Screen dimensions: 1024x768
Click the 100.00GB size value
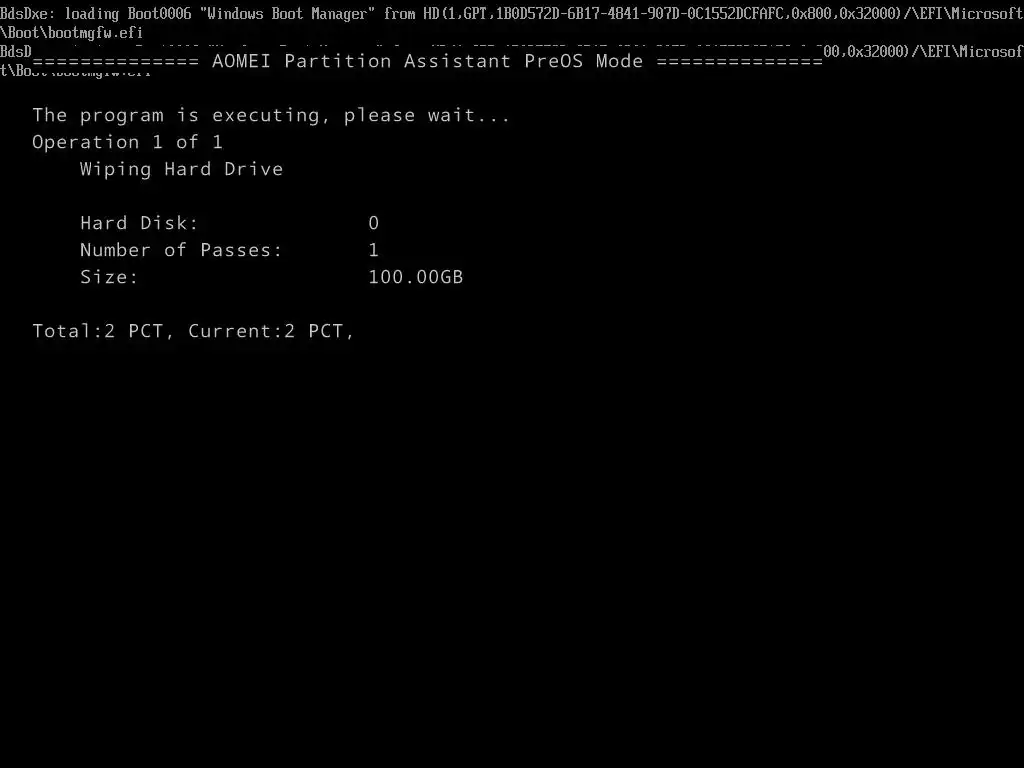(415, 277)
